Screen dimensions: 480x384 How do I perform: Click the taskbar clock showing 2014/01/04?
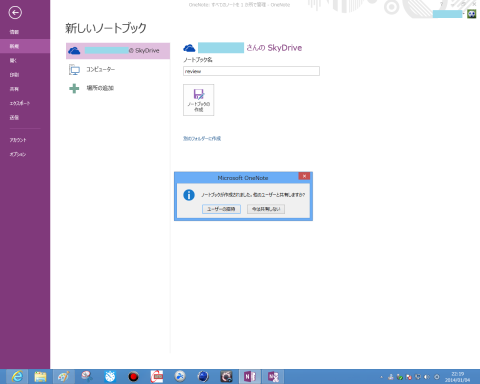[x=457, y=377]
